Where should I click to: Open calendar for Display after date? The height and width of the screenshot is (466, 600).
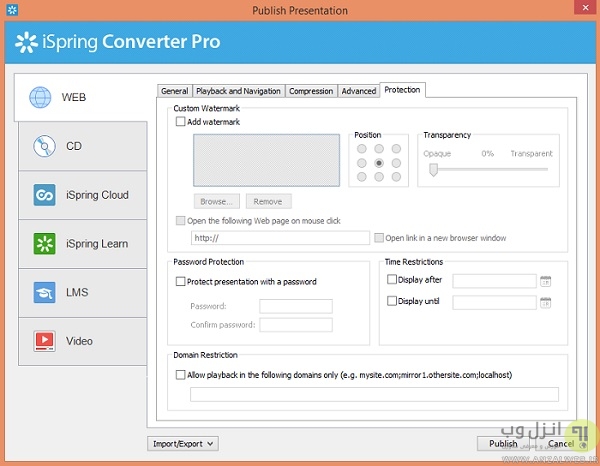tap(545, 281)
